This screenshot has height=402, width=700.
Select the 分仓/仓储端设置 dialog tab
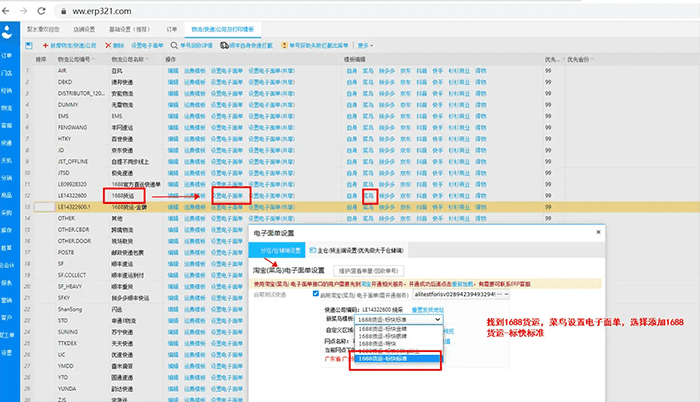(277, 250)
